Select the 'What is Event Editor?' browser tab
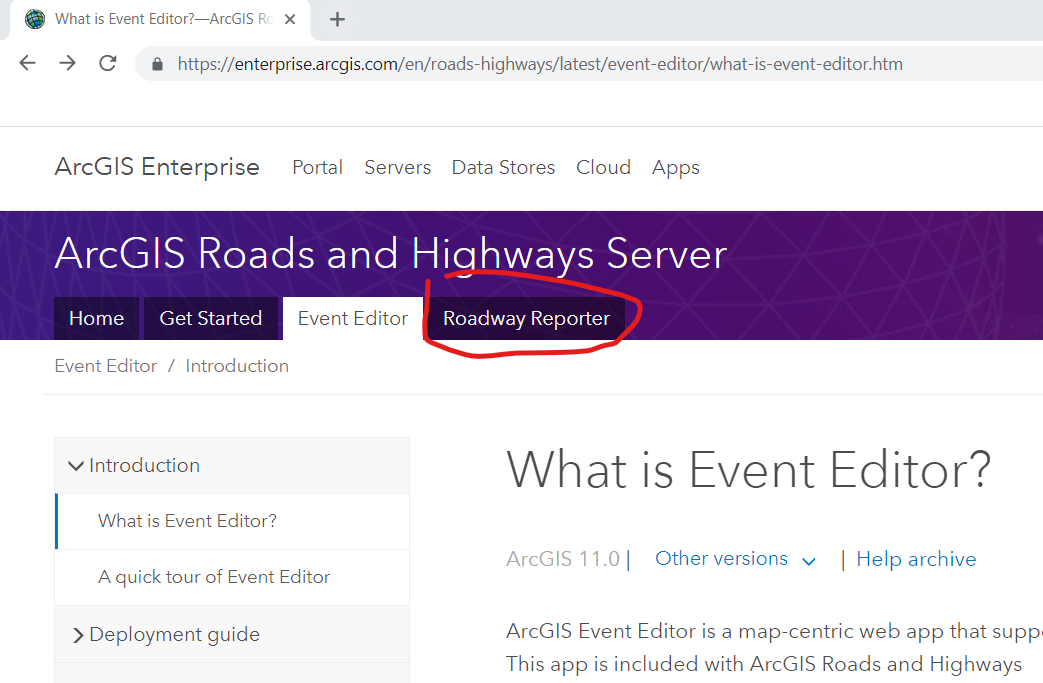 (160, 19)
